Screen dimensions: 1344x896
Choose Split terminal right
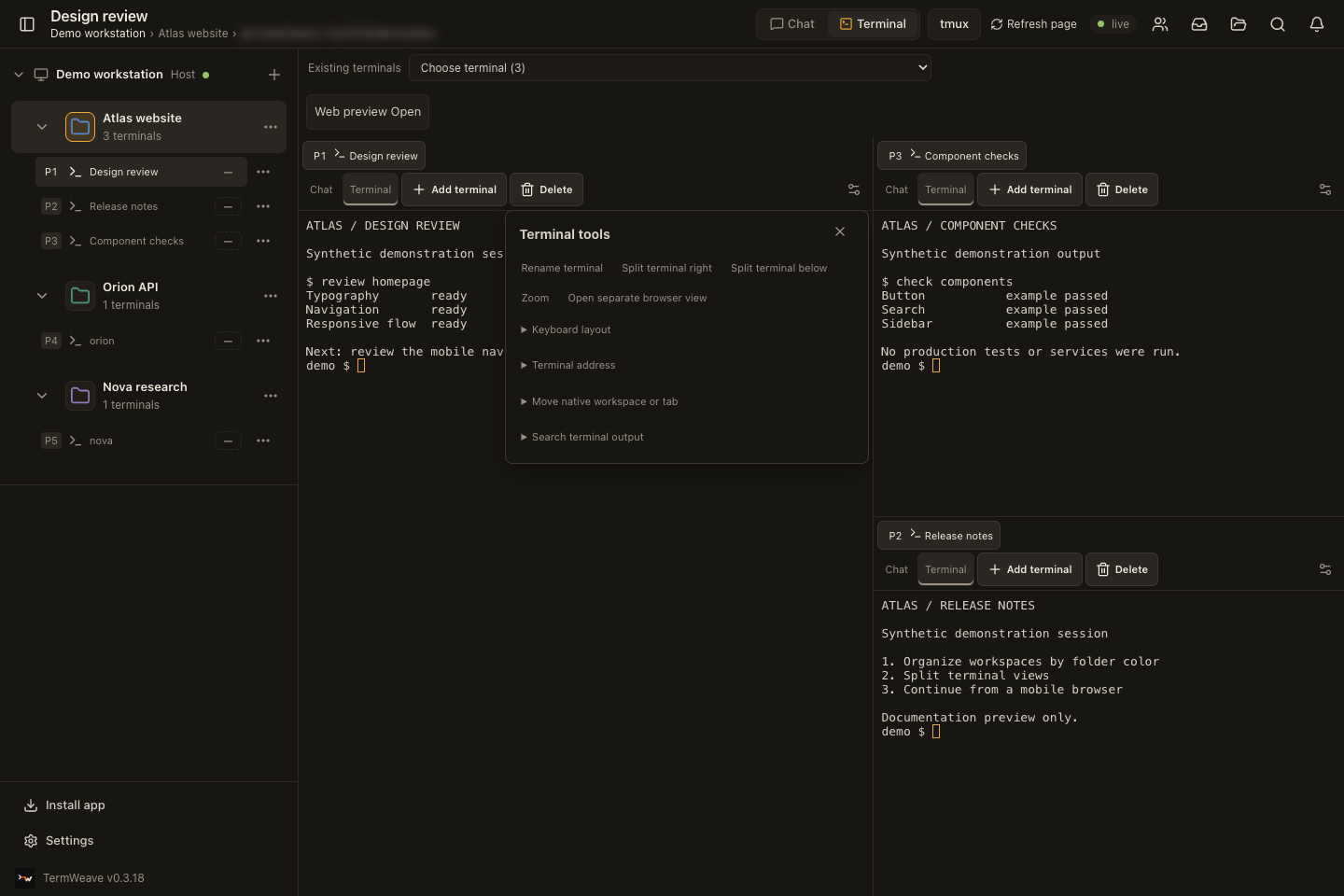(666, 268)
